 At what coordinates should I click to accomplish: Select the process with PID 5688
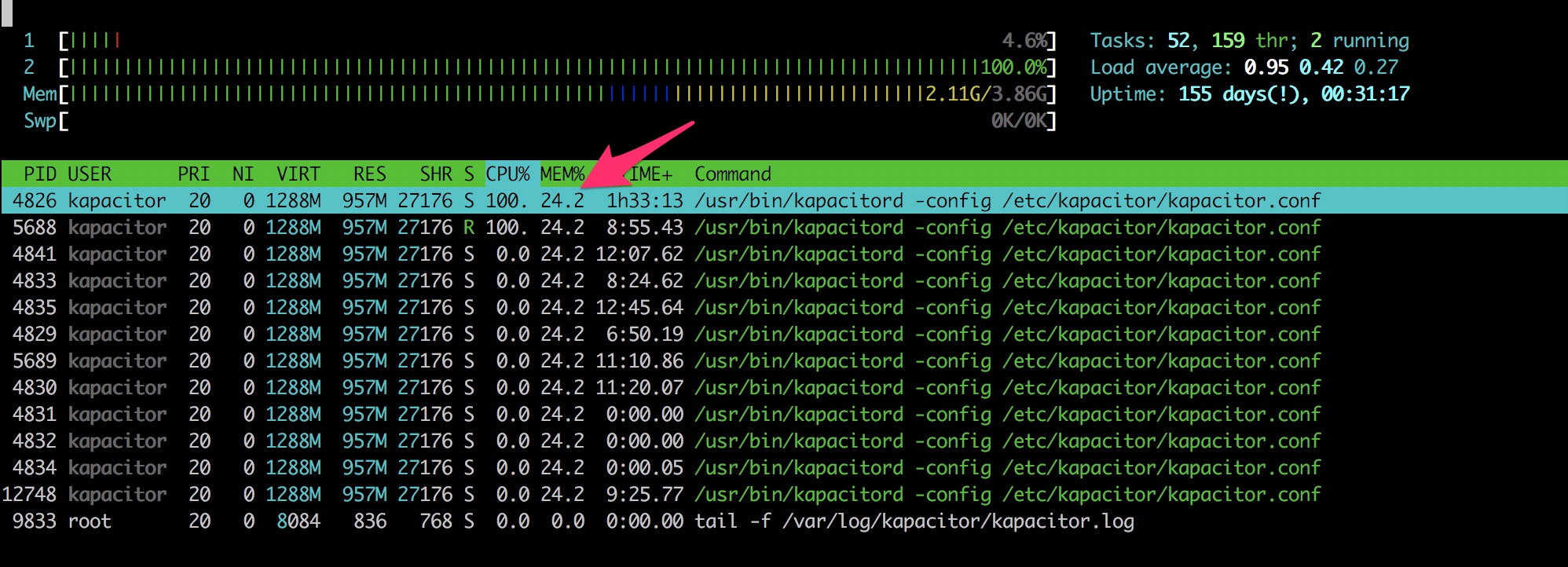click(784, 227)
